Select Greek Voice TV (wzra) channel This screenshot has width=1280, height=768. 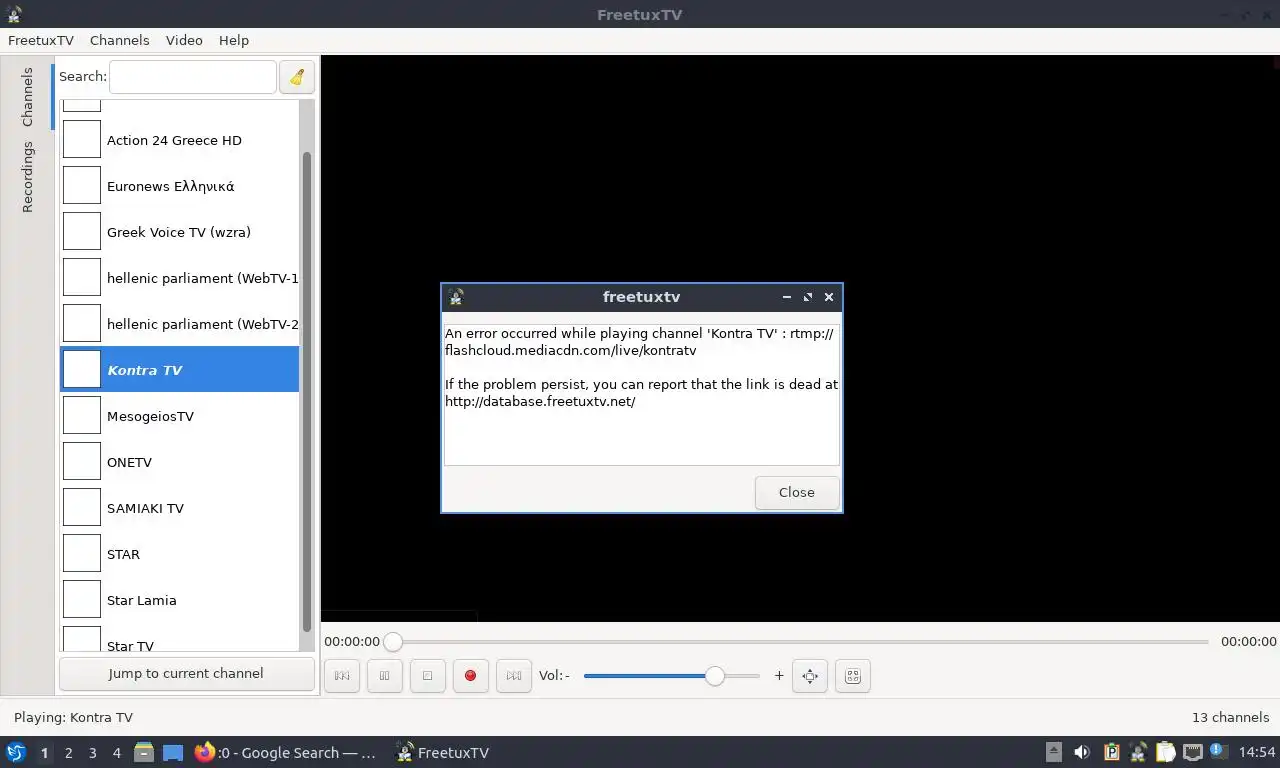pyautogui.click(x=180, y=232)
